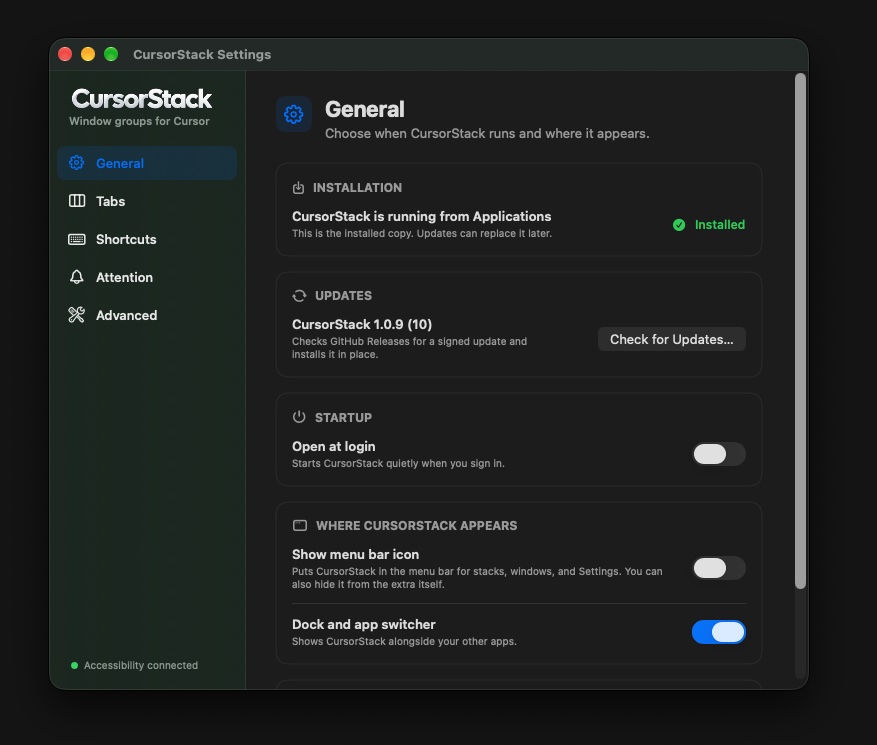The height and width of the screenshot is (745, 877).
Task: Click the 'Open at login' label
Action: (x=333, y=446)
